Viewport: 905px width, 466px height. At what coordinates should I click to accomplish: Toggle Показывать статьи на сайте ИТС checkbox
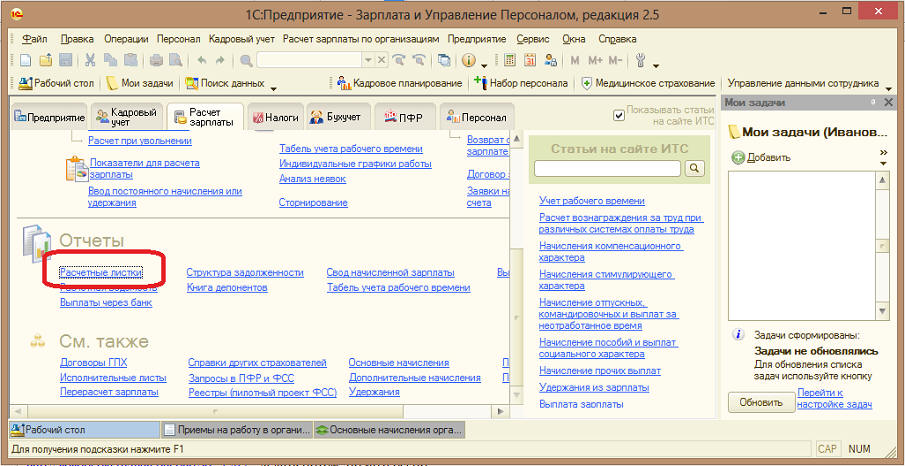pos(619,115)
